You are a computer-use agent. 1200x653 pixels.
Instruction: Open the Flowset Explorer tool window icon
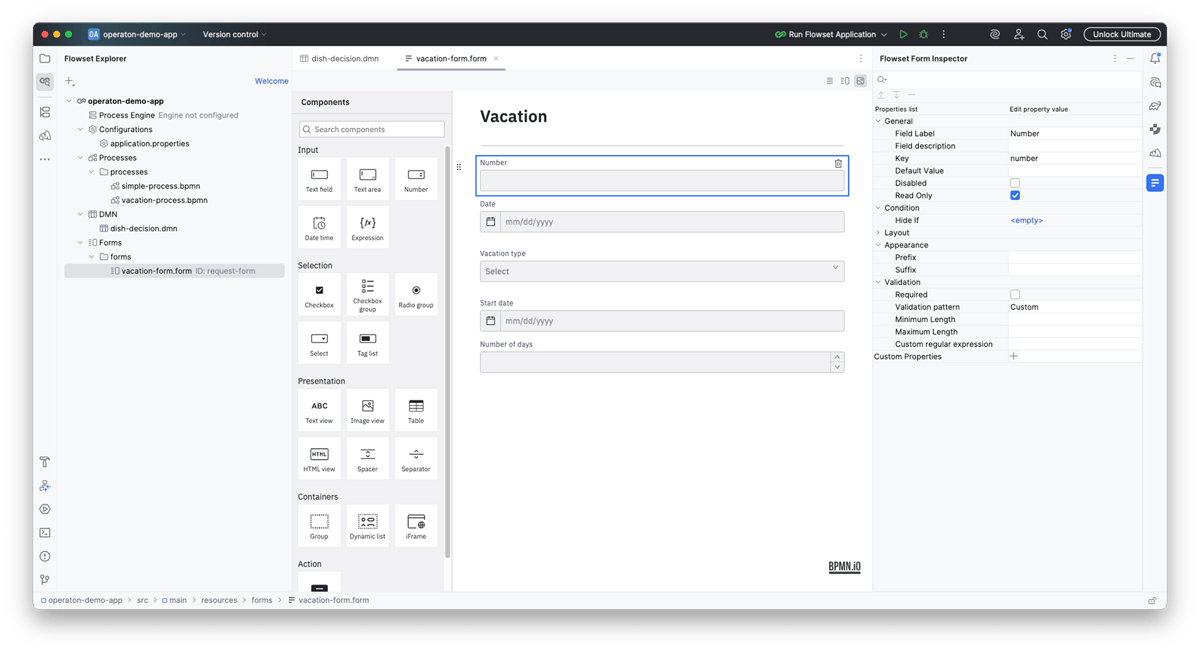pyautogui.click(x=45, y=82)
